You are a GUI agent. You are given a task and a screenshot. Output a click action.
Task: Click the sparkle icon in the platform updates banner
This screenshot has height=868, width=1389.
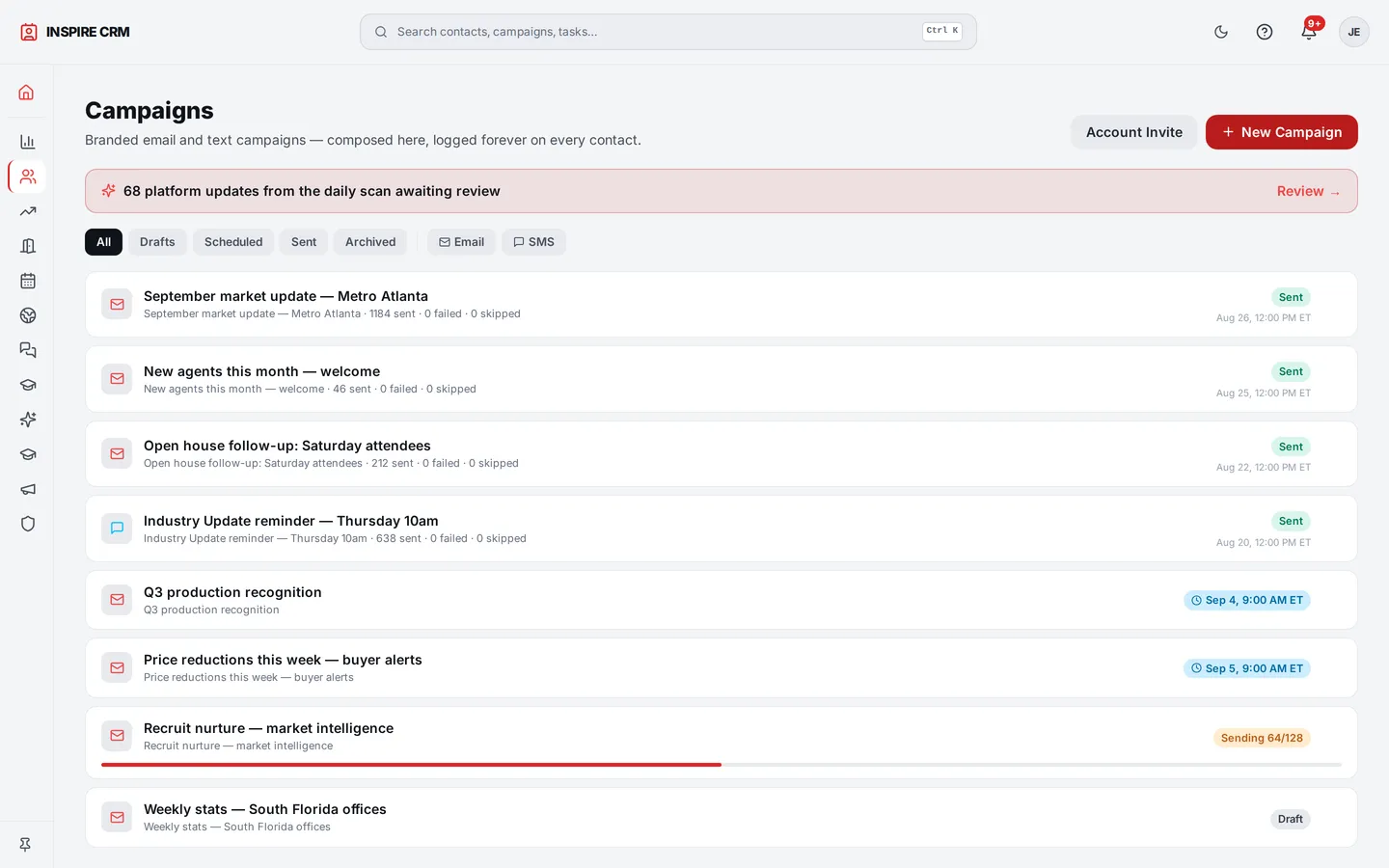109,191
